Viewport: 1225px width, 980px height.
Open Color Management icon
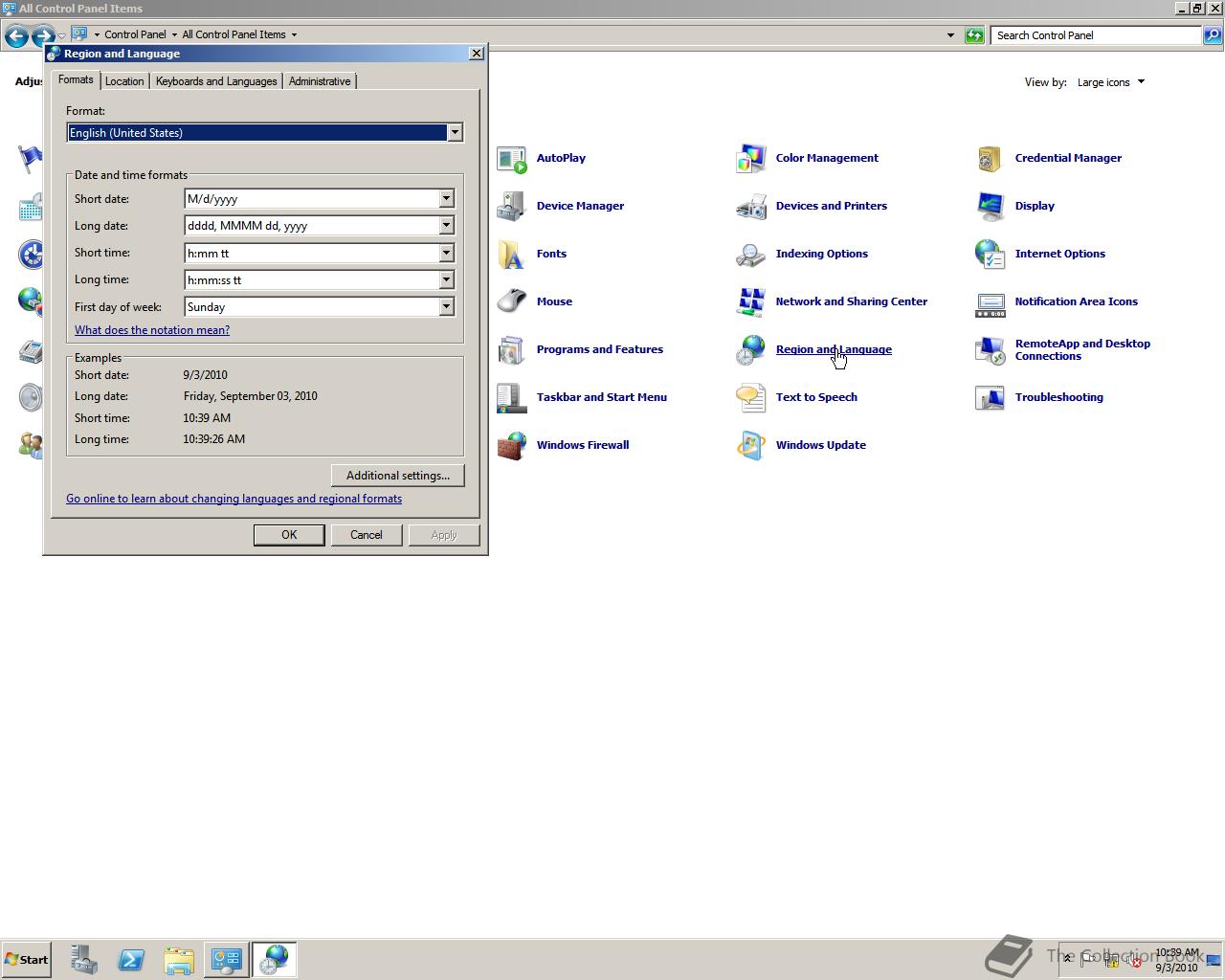point(751,159)
